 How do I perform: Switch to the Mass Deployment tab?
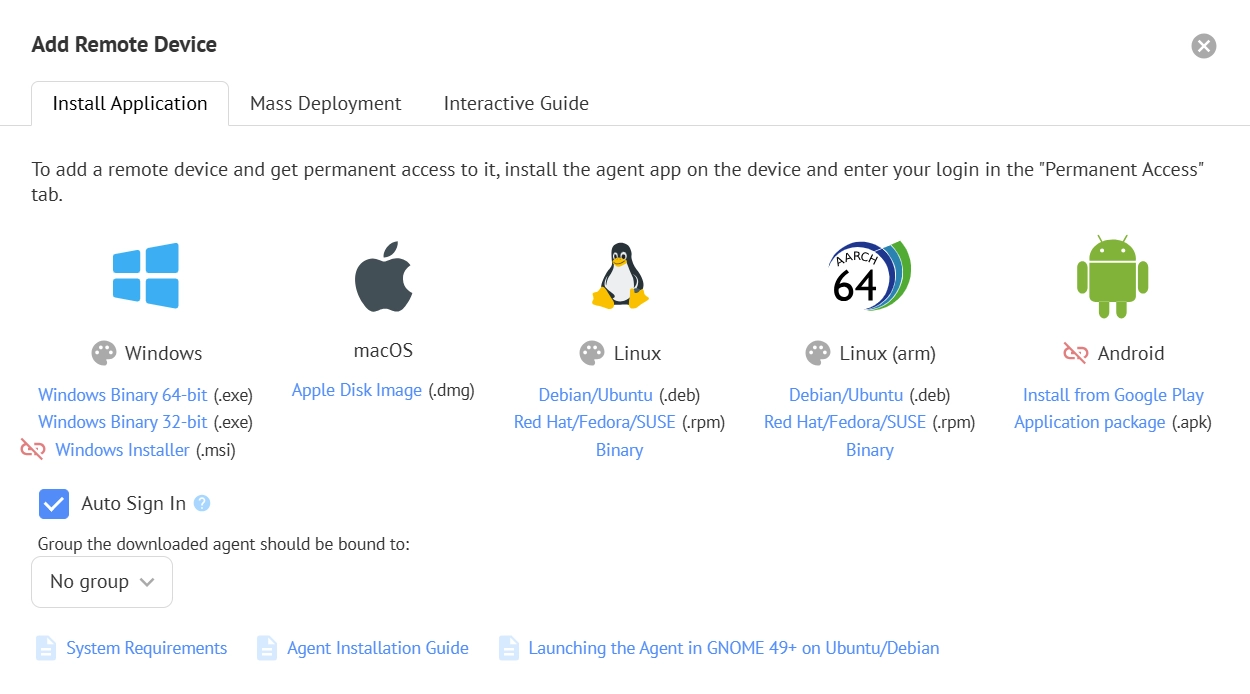pyautogui.click(x=325, y=104)
